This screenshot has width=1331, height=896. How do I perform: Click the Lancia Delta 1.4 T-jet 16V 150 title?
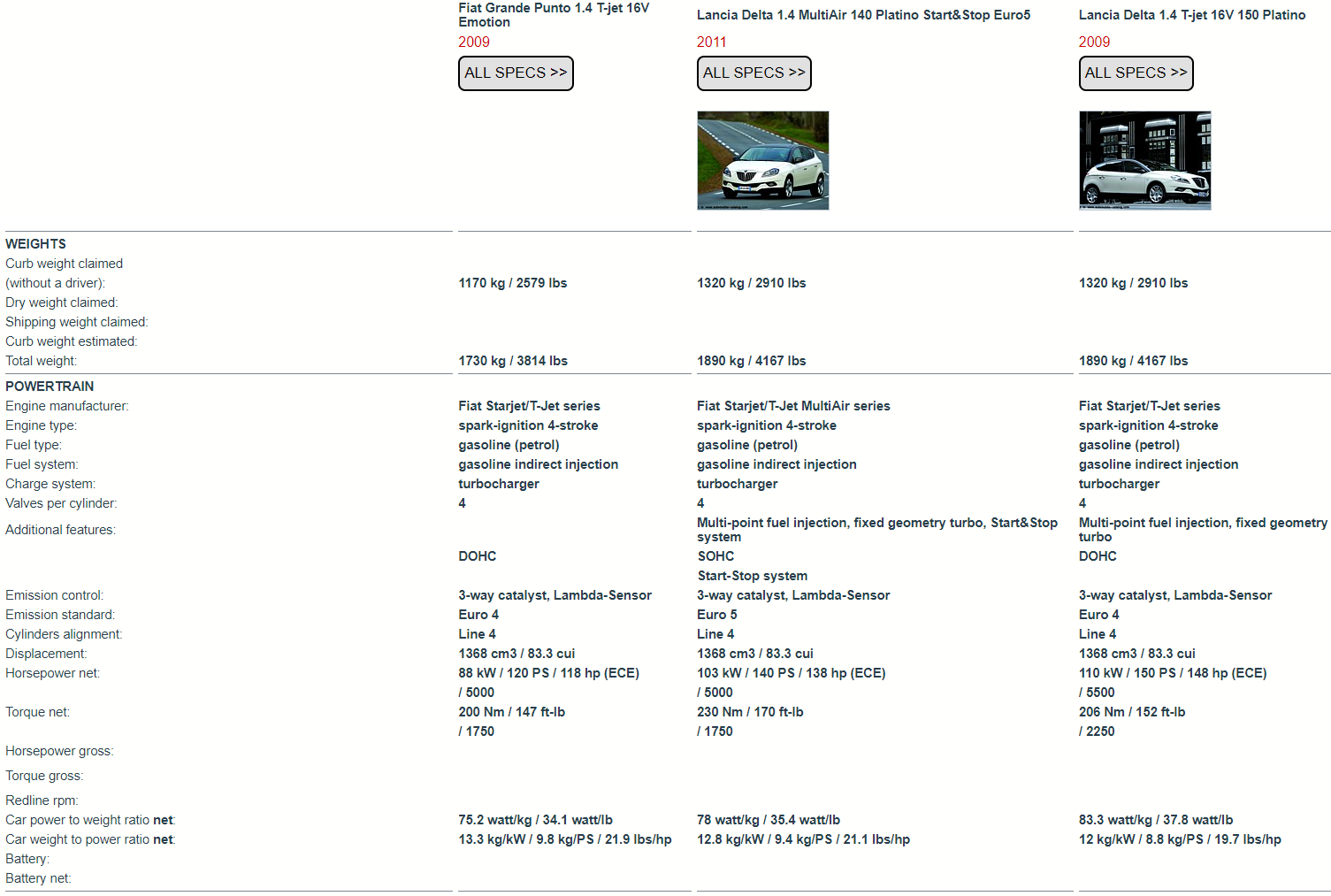click(x=1192, y=15)
